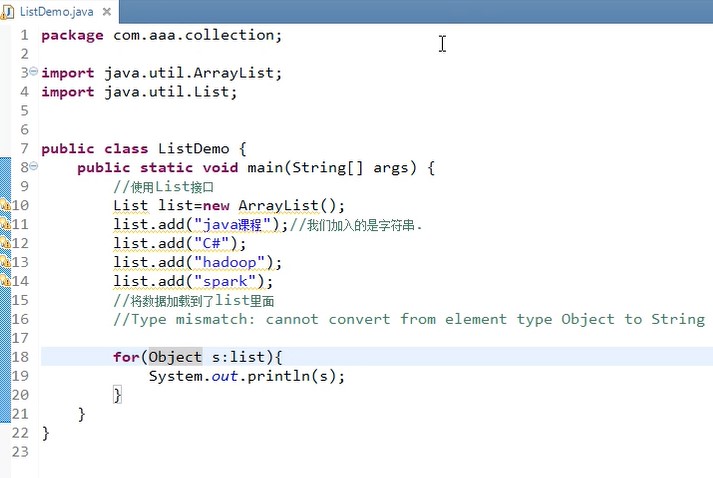Click ArrayList() on line 10
Image resolution: width=713 pixels, height=478 pixels.
287,206
